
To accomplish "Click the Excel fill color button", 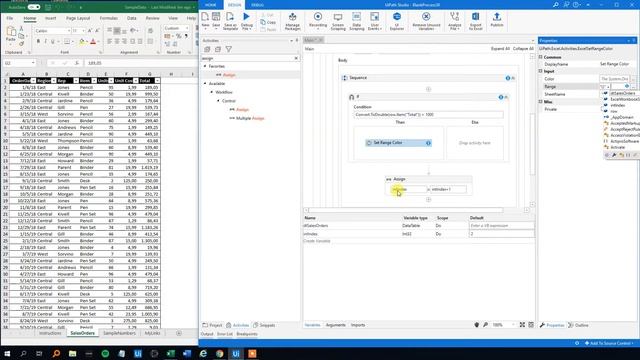I will 82,41.
